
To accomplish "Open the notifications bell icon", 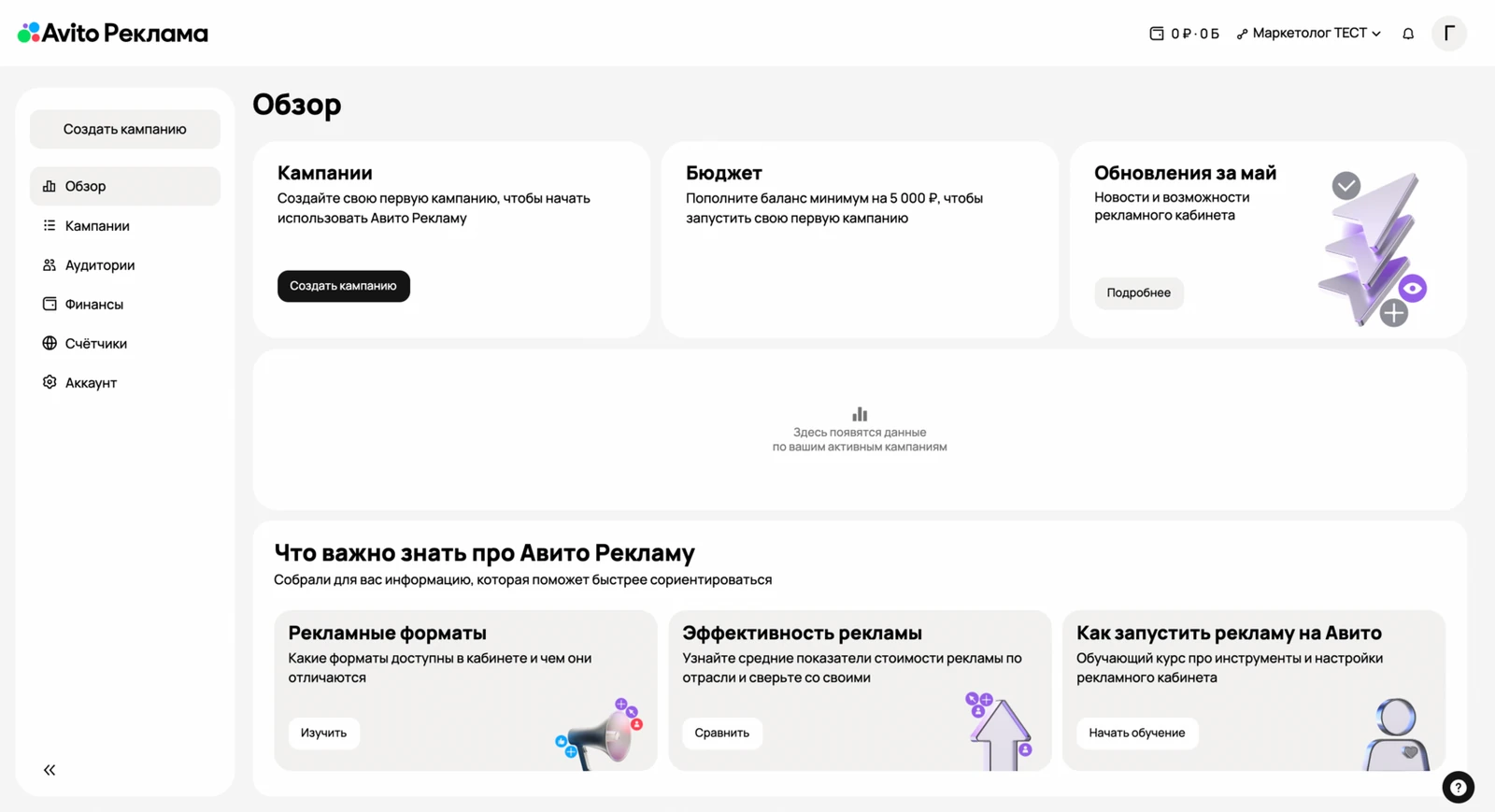I will pyautogui.click(x=1408, y=34).
